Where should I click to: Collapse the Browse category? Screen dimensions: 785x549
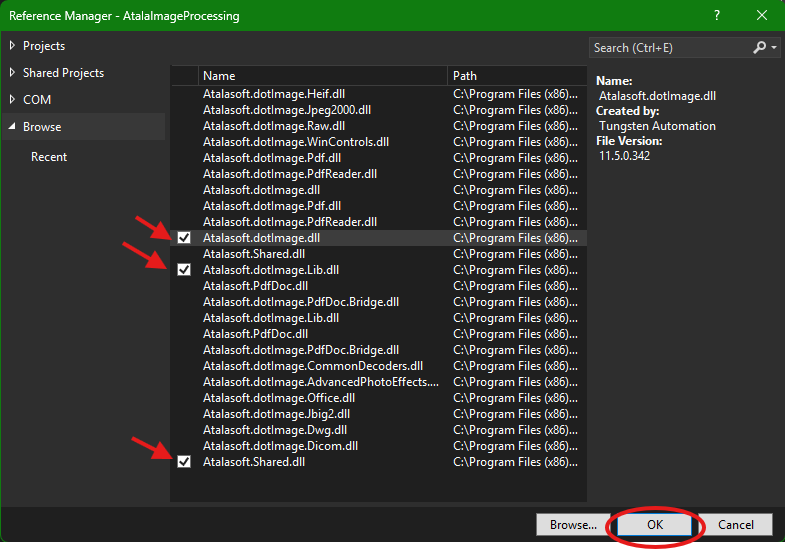coord(12,127)
